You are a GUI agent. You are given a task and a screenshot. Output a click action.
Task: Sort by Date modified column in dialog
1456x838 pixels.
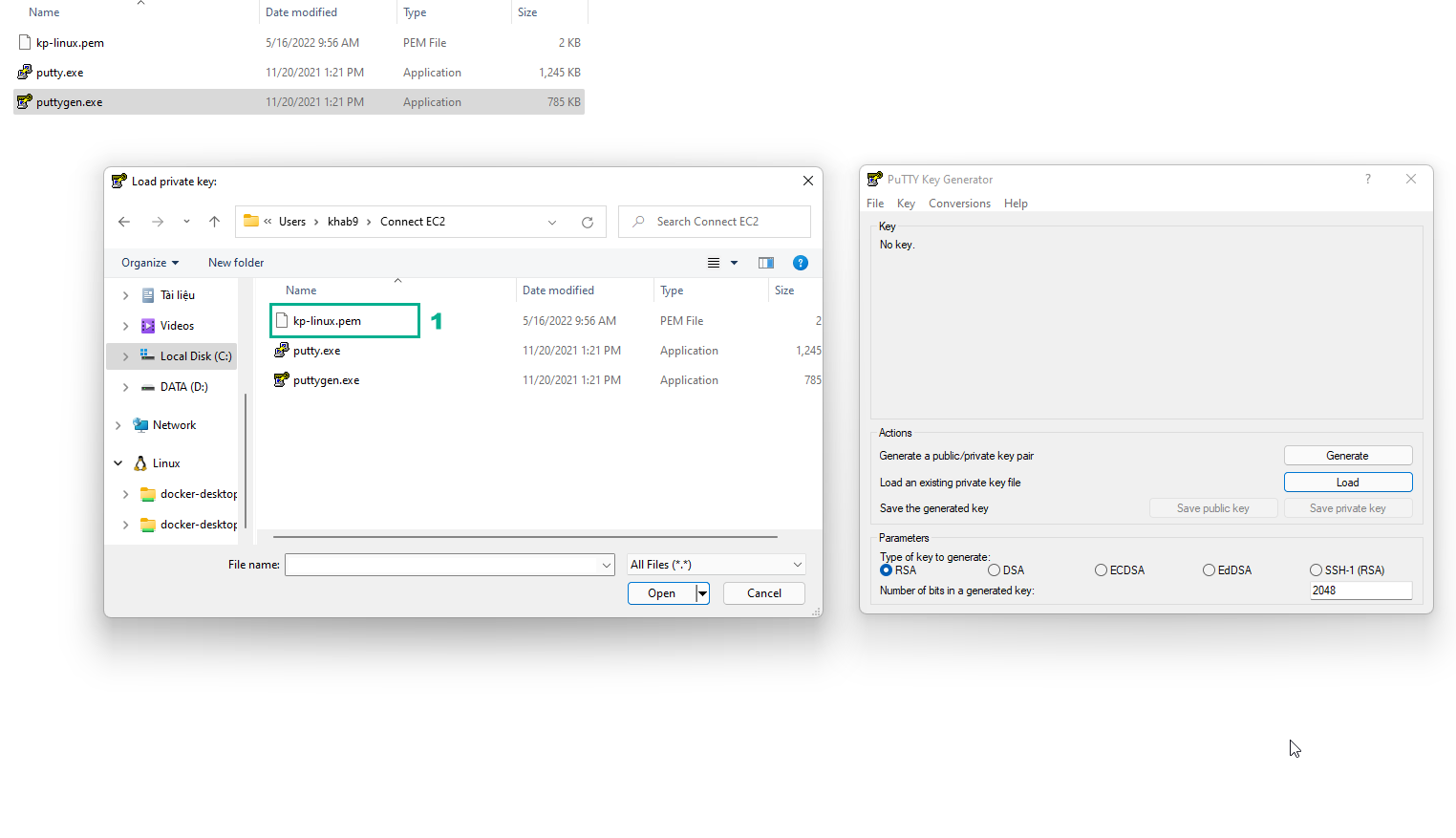tap(558, 290)
